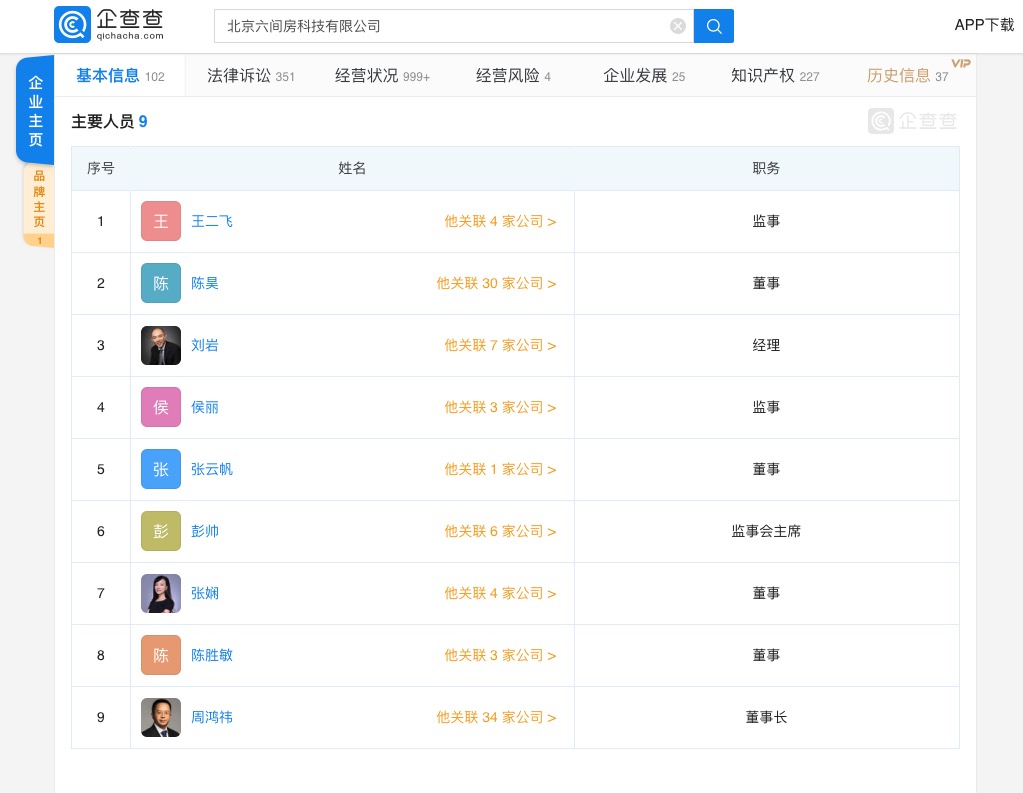The image size is (1023, 793).
Task: Open the 经营风险 tab
Action: (x=513, y=76)
